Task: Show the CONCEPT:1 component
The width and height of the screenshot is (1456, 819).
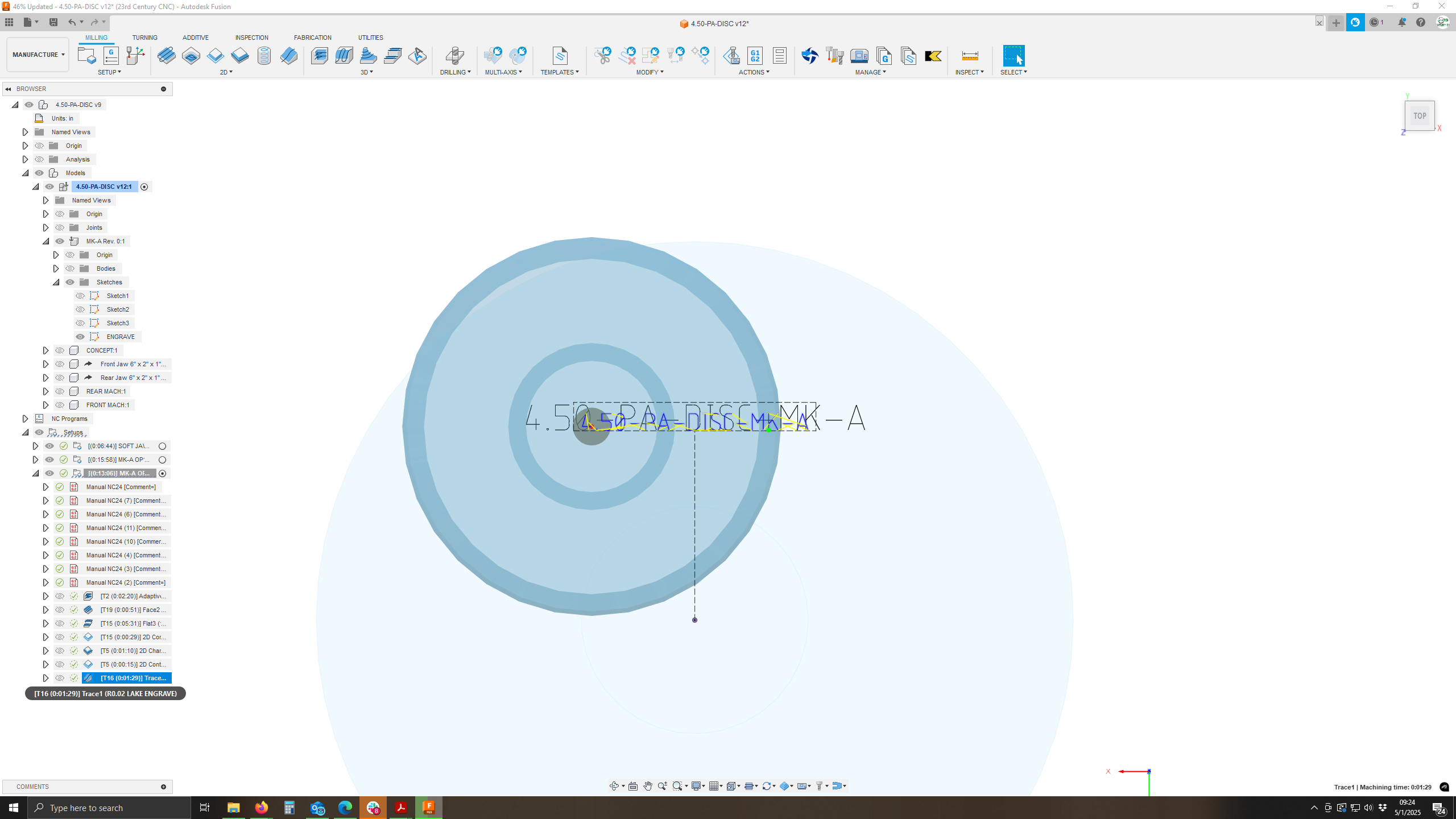Action: click(x=60, y=350)
